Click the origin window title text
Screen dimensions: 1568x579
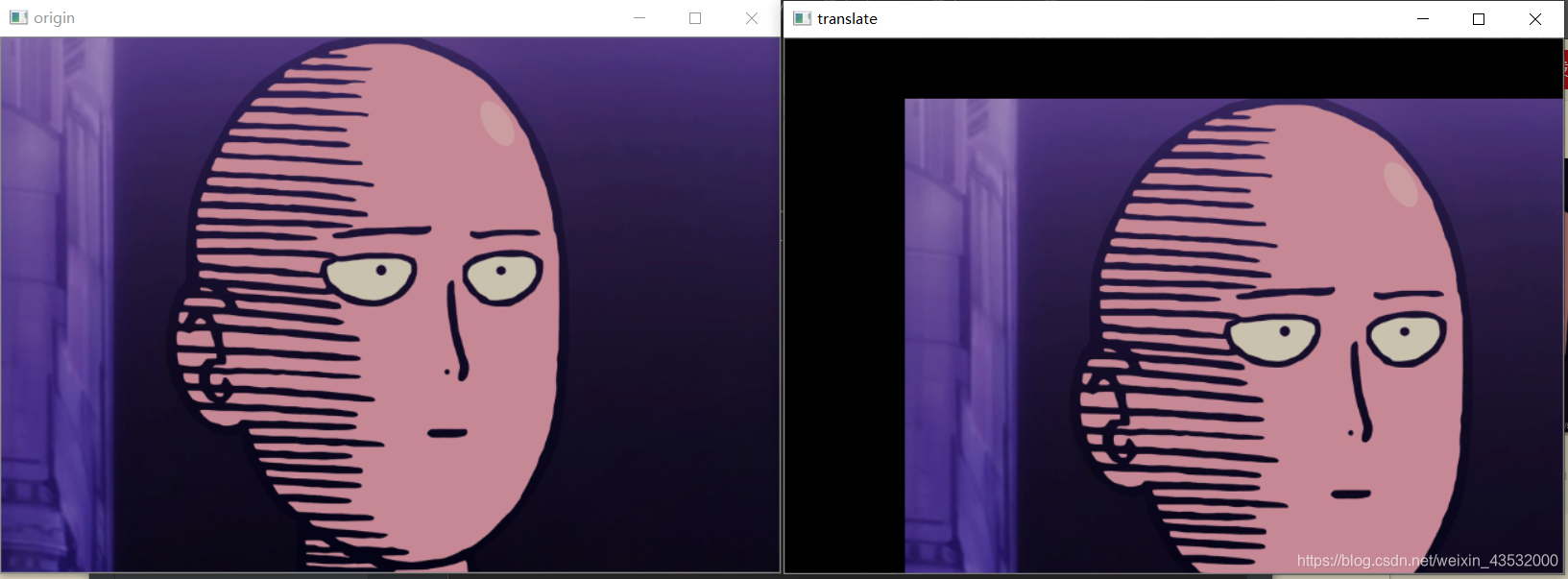(x=54, y=18)
